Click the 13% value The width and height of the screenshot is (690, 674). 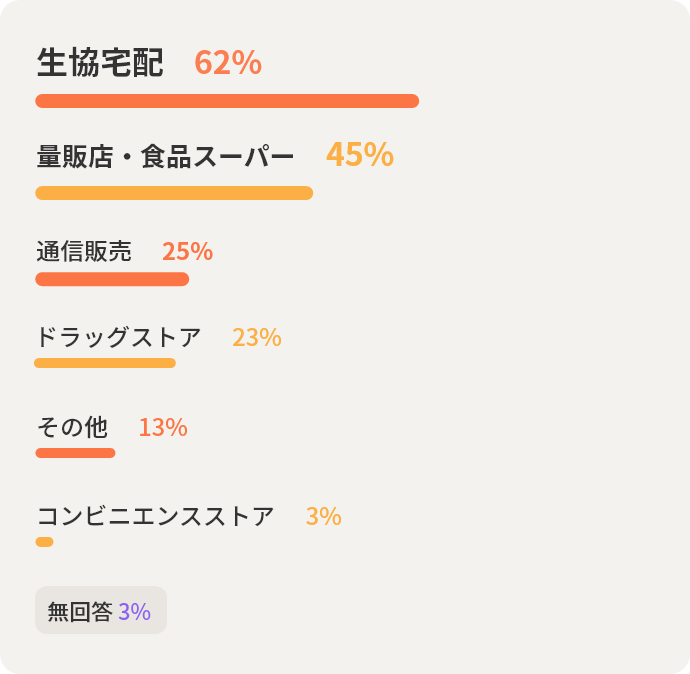point(163,428)
